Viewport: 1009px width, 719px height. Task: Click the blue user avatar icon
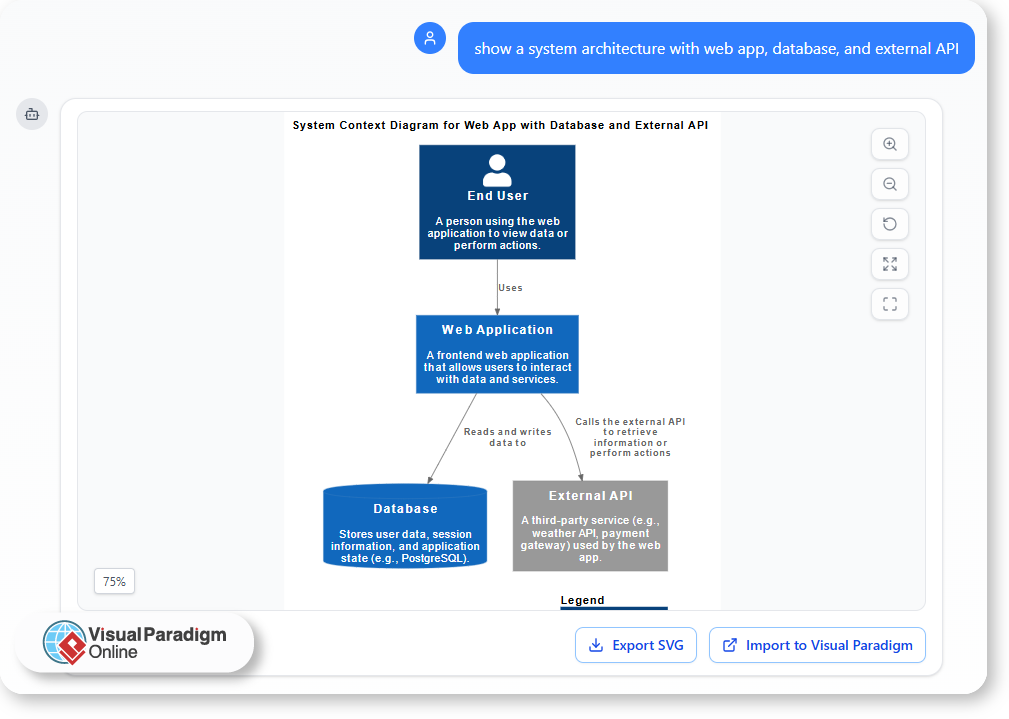click(x=429, y=38)
